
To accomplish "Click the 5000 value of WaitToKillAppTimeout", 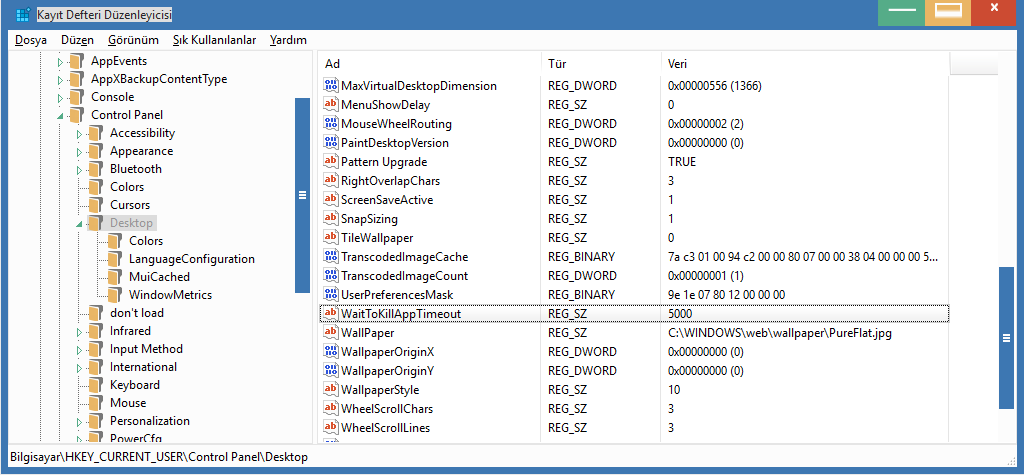I will [x=680, y=314].
